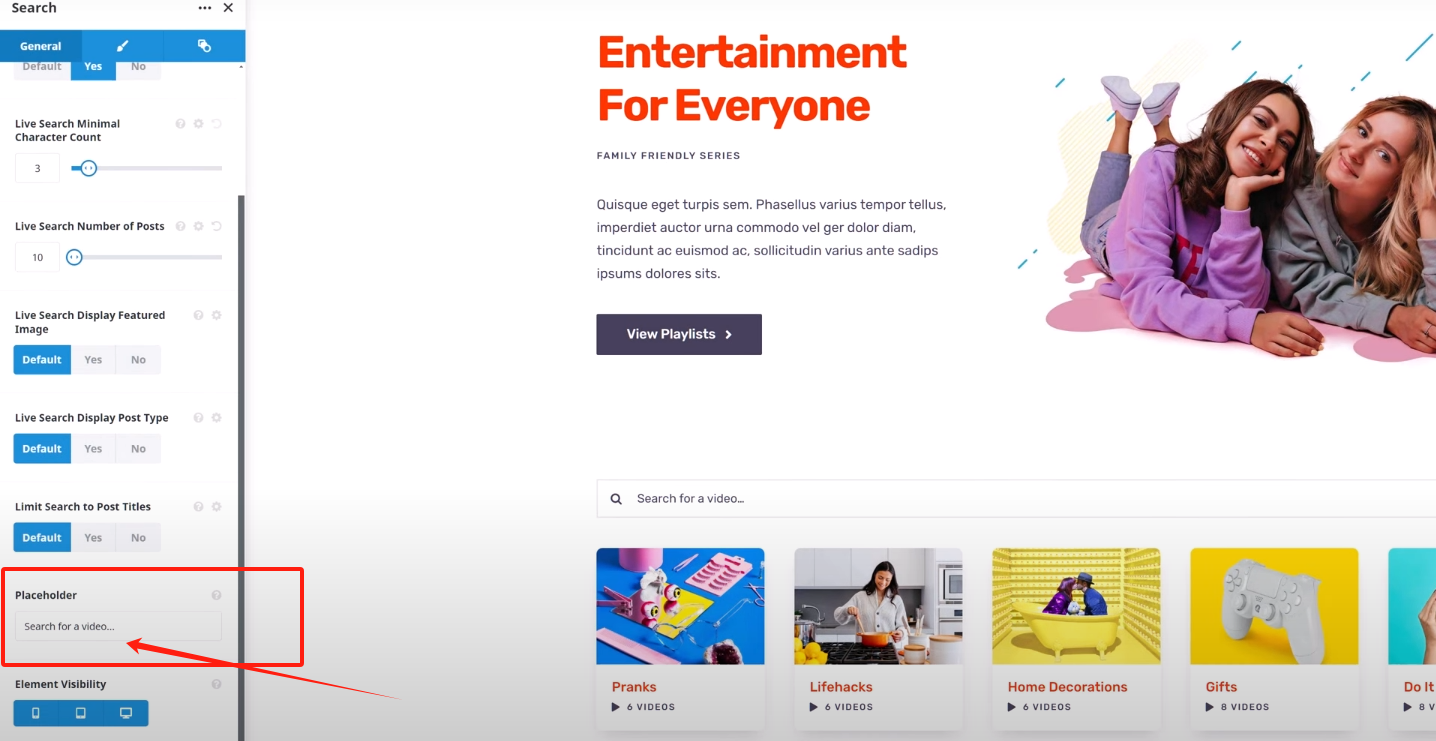
Task: Toggle desktop visibility for the element
Action: [x=126, y=713]
